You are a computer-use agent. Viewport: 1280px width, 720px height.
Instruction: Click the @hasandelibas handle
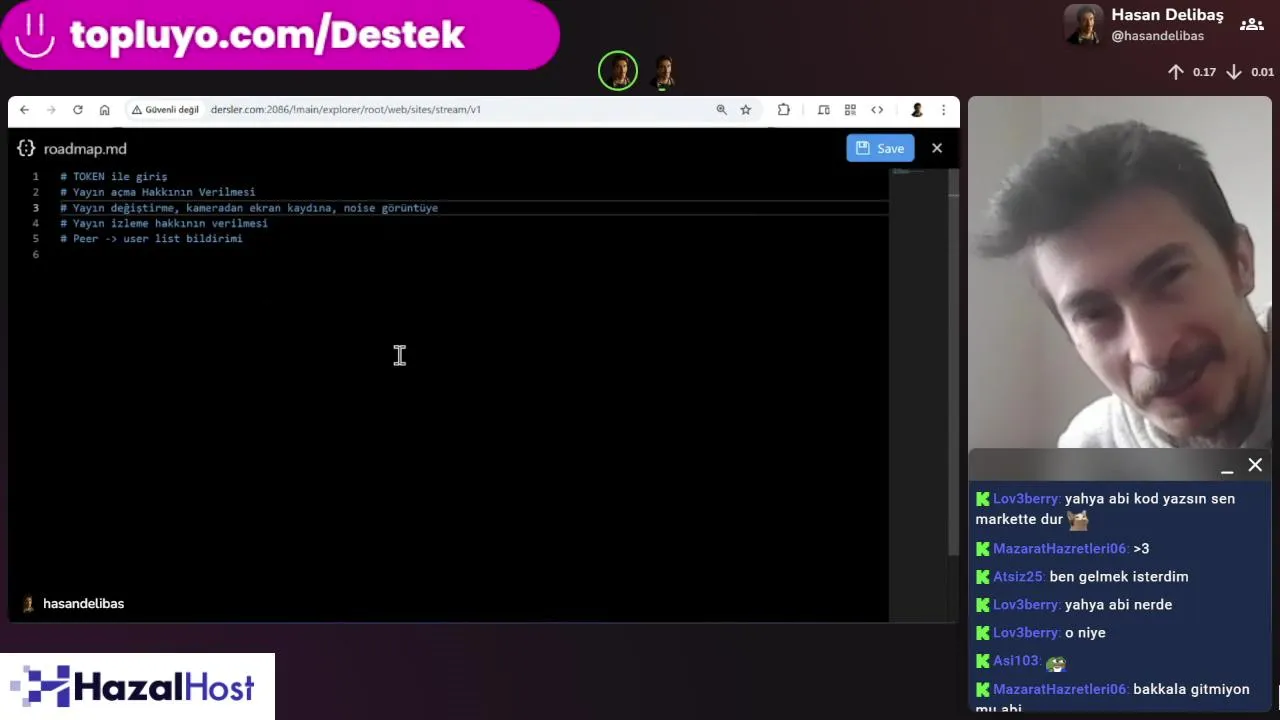[1157, 36]
